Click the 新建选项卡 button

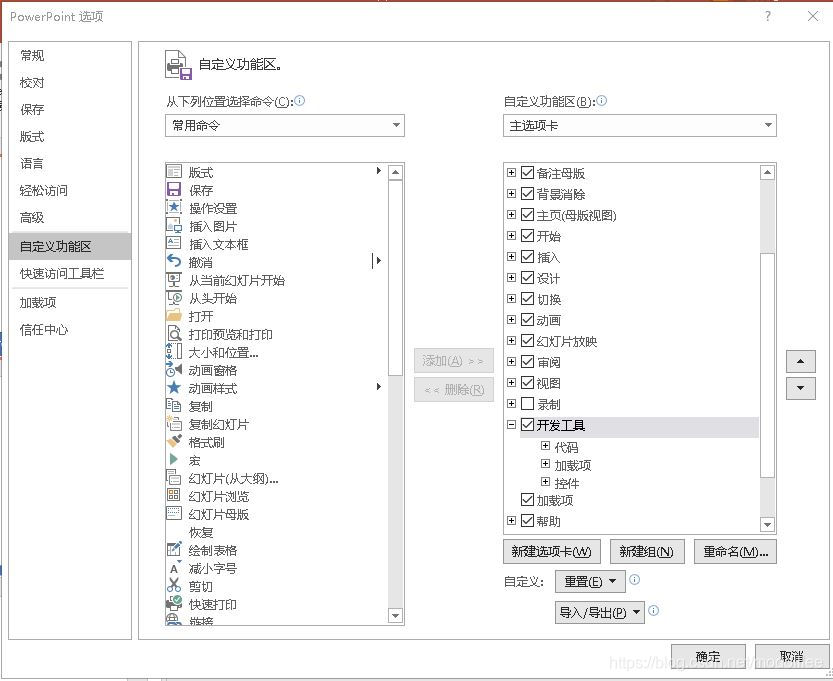551,552
